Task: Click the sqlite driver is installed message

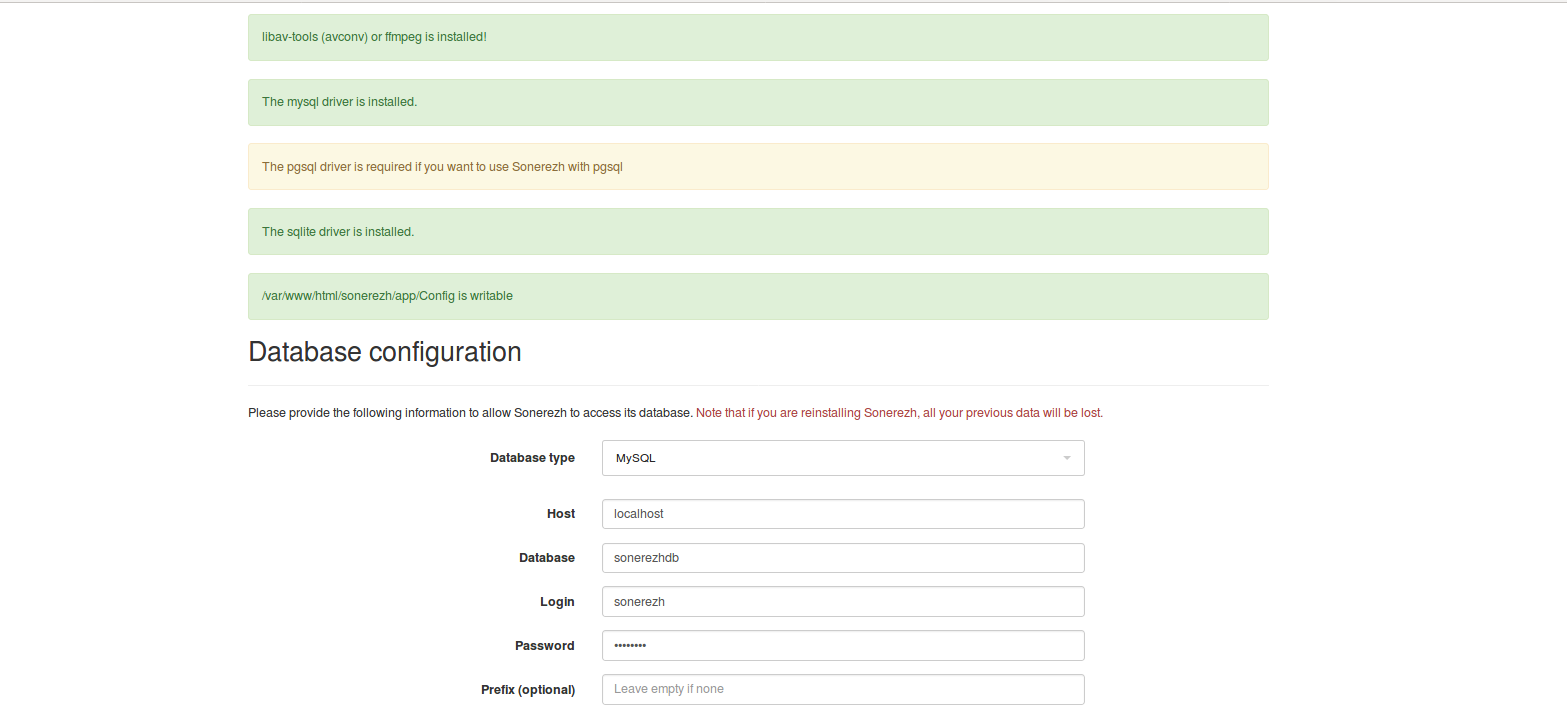Action: point(758,232)
